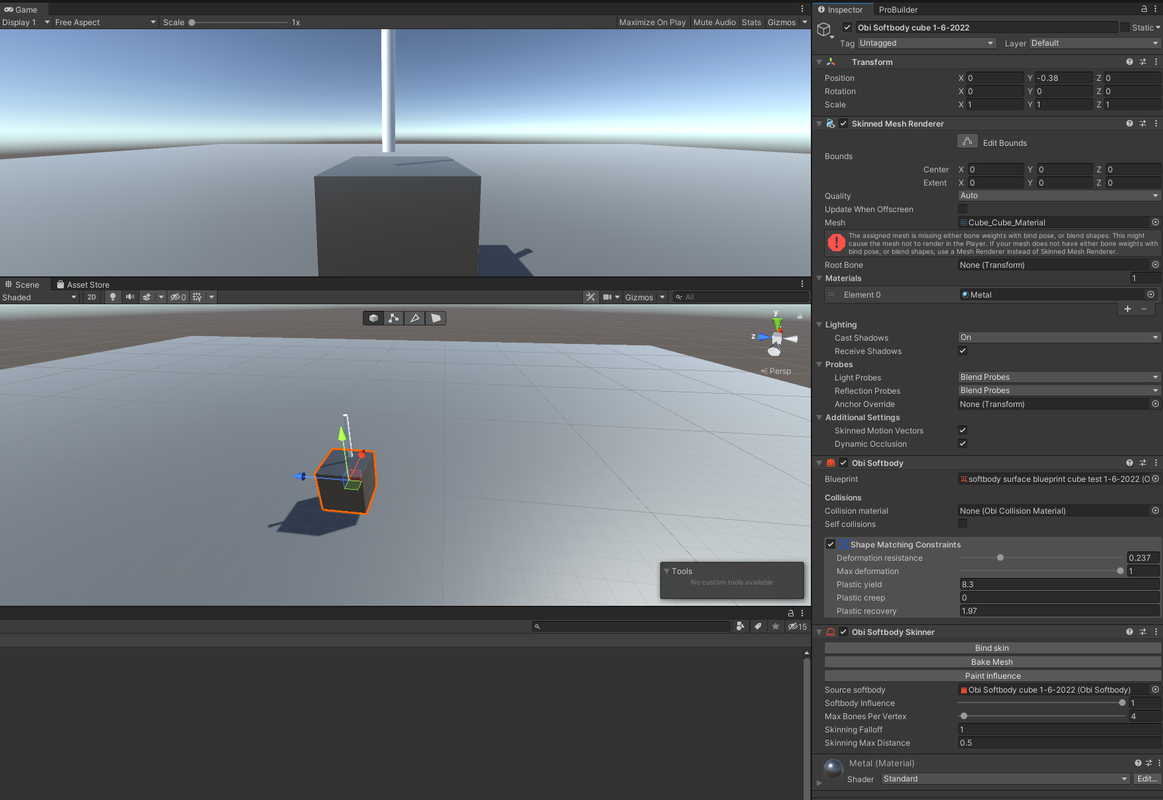Toggle scene effects (skybox, fog) icon
The width and height of the screenshot is (1163, 800).
tap(147, 297)
